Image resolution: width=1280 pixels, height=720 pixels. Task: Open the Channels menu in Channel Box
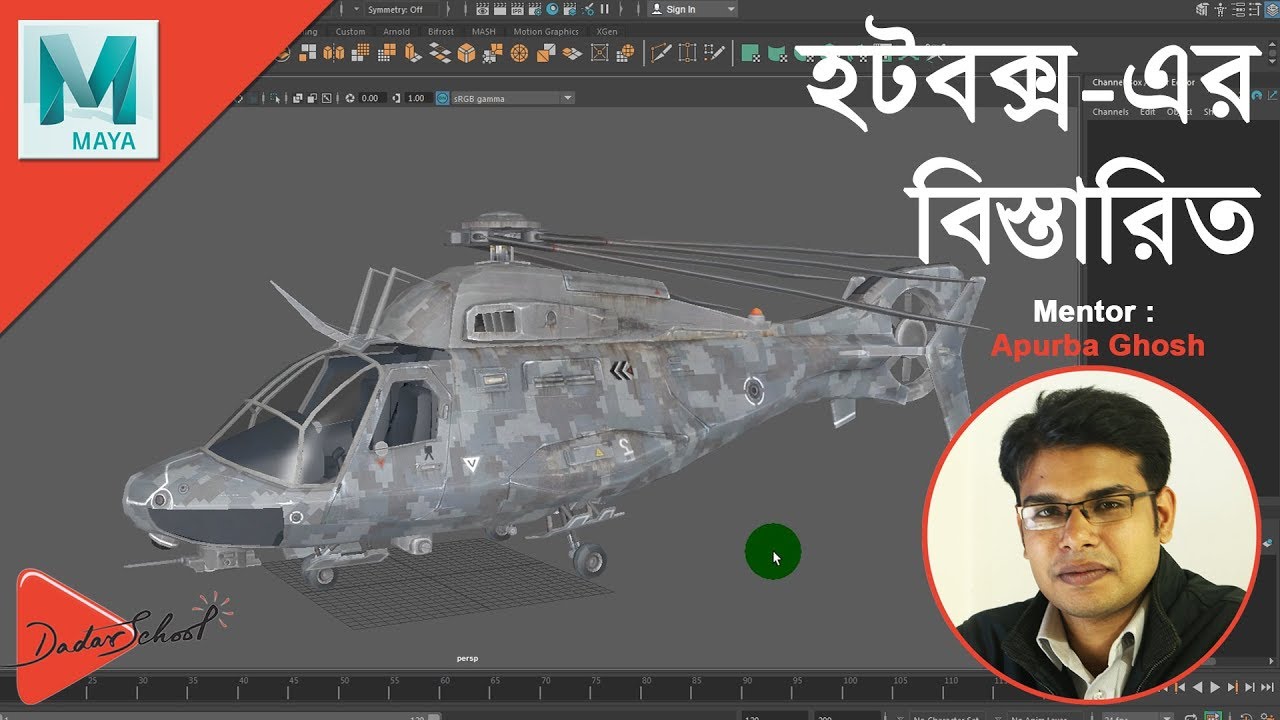pyautogui.click(x=1110, y=112)
